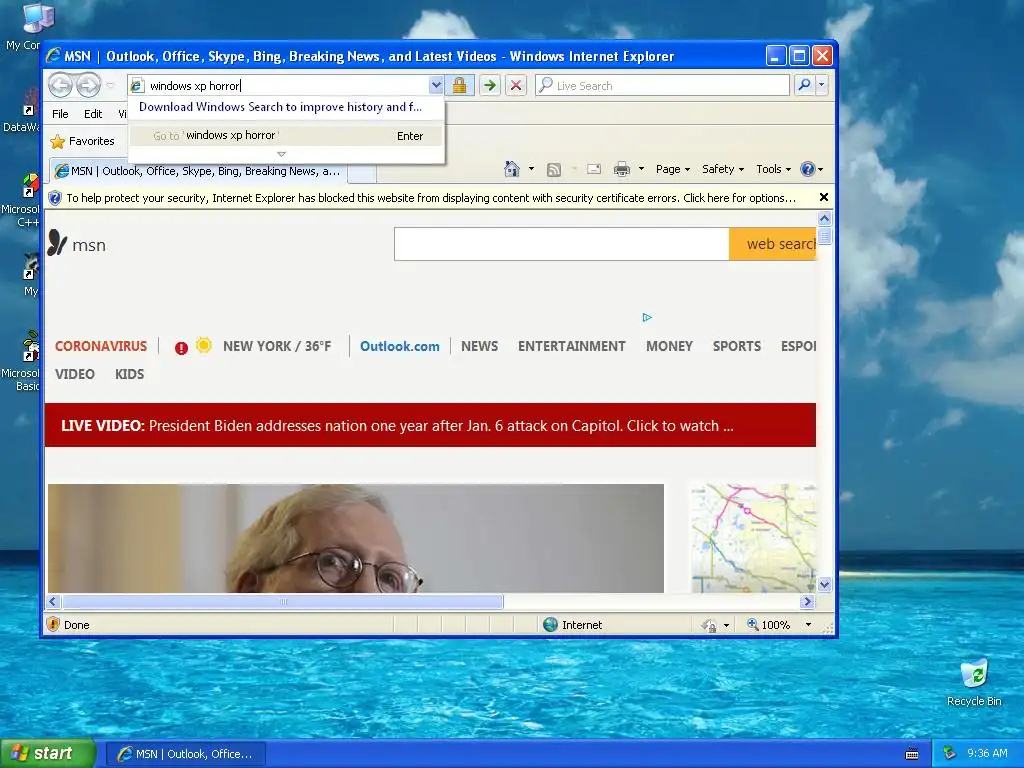1024x768 pixels.
Task: Open the main news story photo
Action: [356, 538]
